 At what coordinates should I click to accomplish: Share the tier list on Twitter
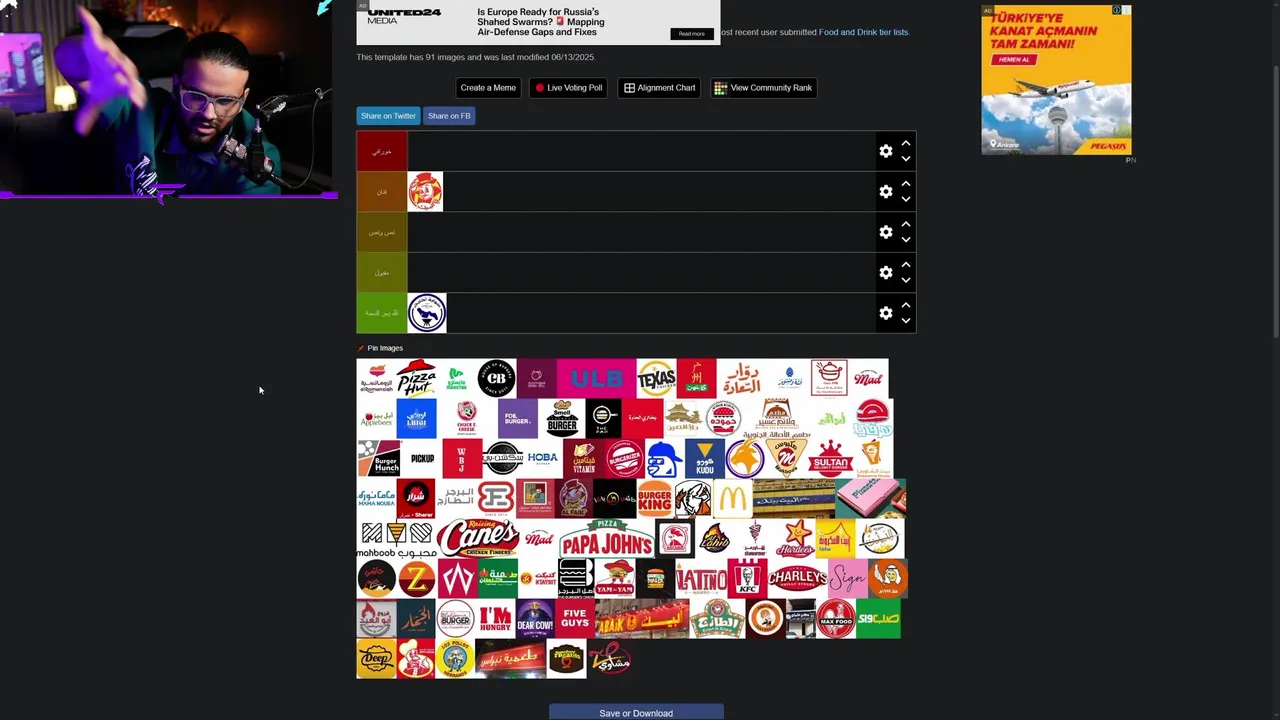388,116
